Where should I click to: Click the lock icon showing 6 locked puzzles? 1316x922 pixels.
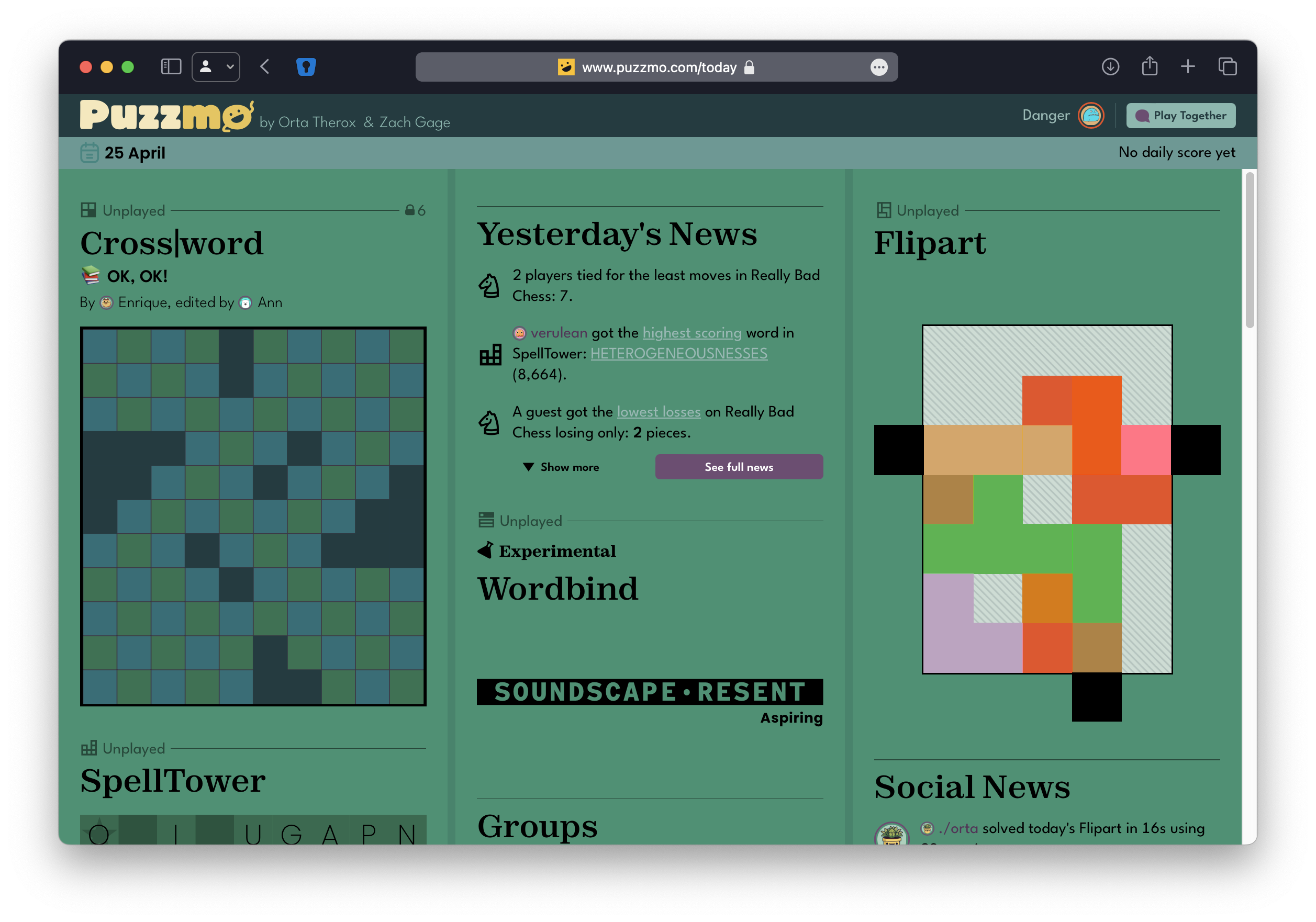411,210
